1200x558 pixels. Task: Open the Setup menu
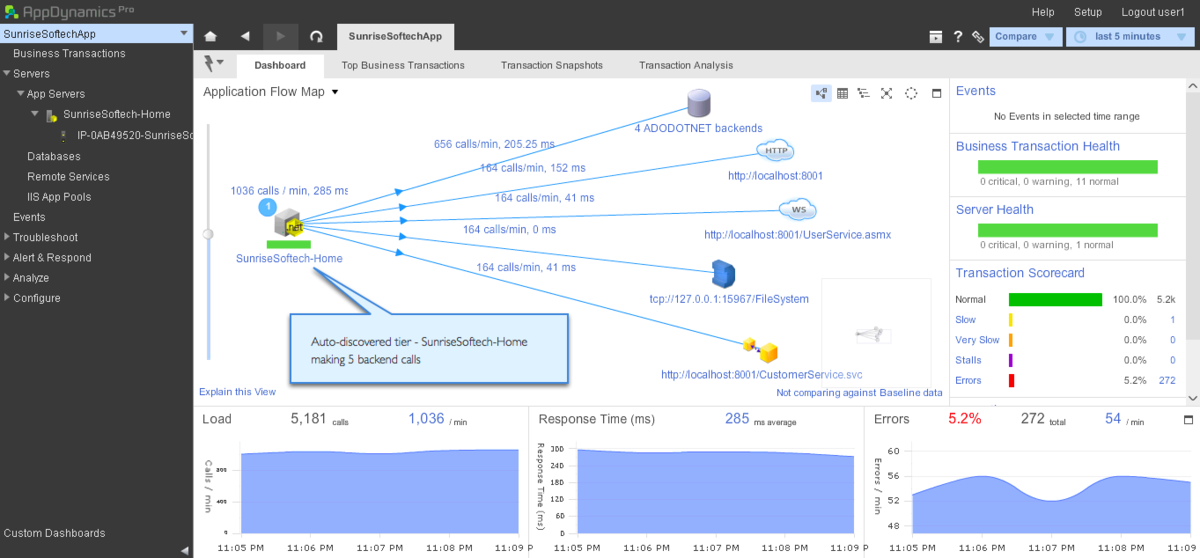click(1088, 12)
